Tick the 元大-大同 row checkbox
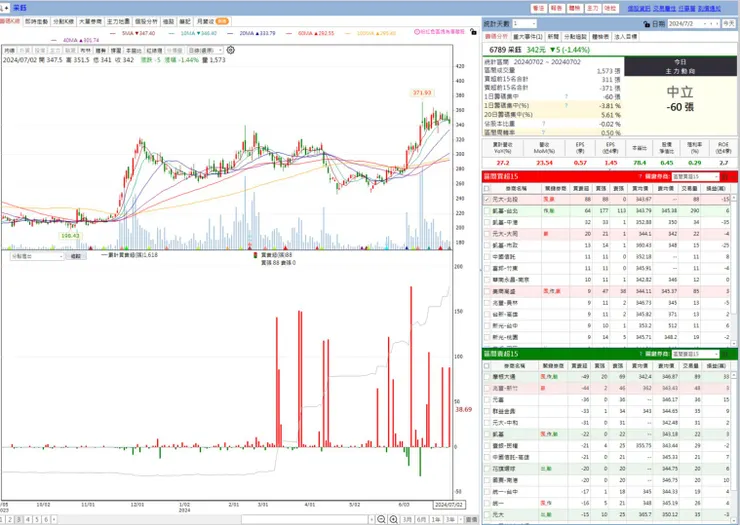Image resolution: width=740 pixels, height=525 pixels. click(487, 234)
